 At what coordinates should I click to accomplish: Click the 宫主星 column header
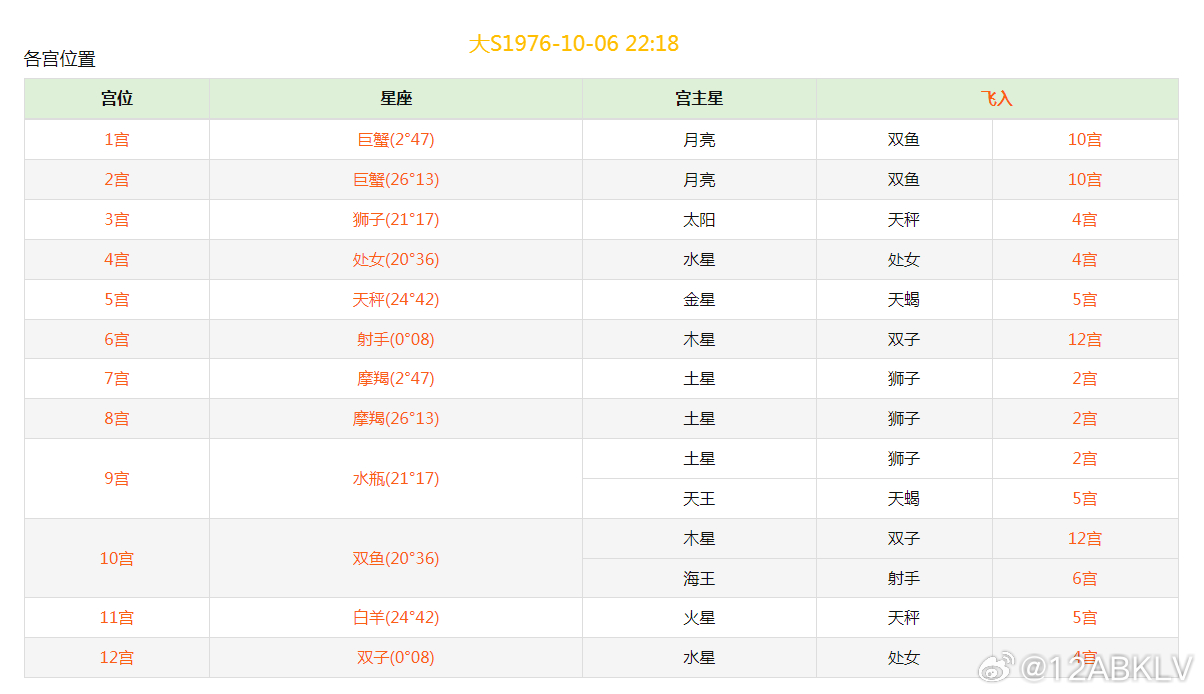pos(699,99)
